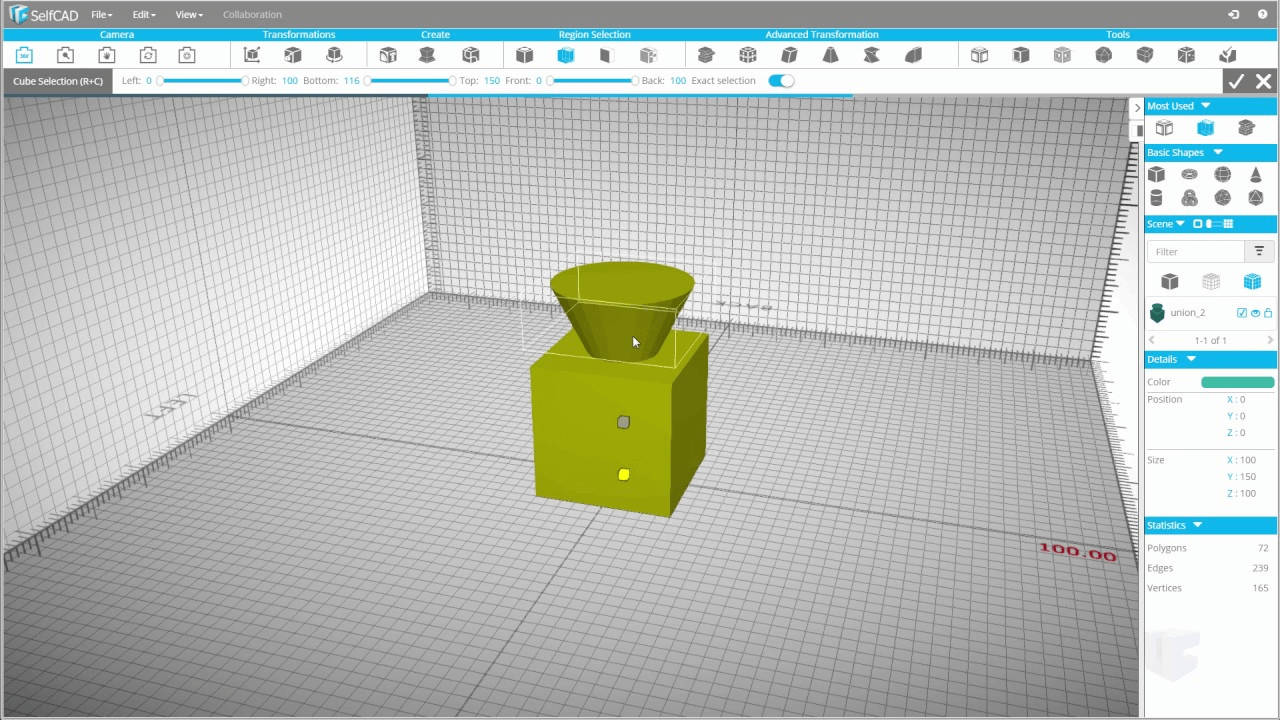Open the File menu

pos(101,14)
